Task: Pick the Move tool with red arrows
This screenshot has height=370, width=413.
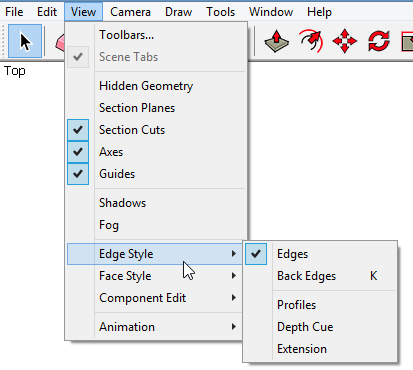Action: (345, 41)
